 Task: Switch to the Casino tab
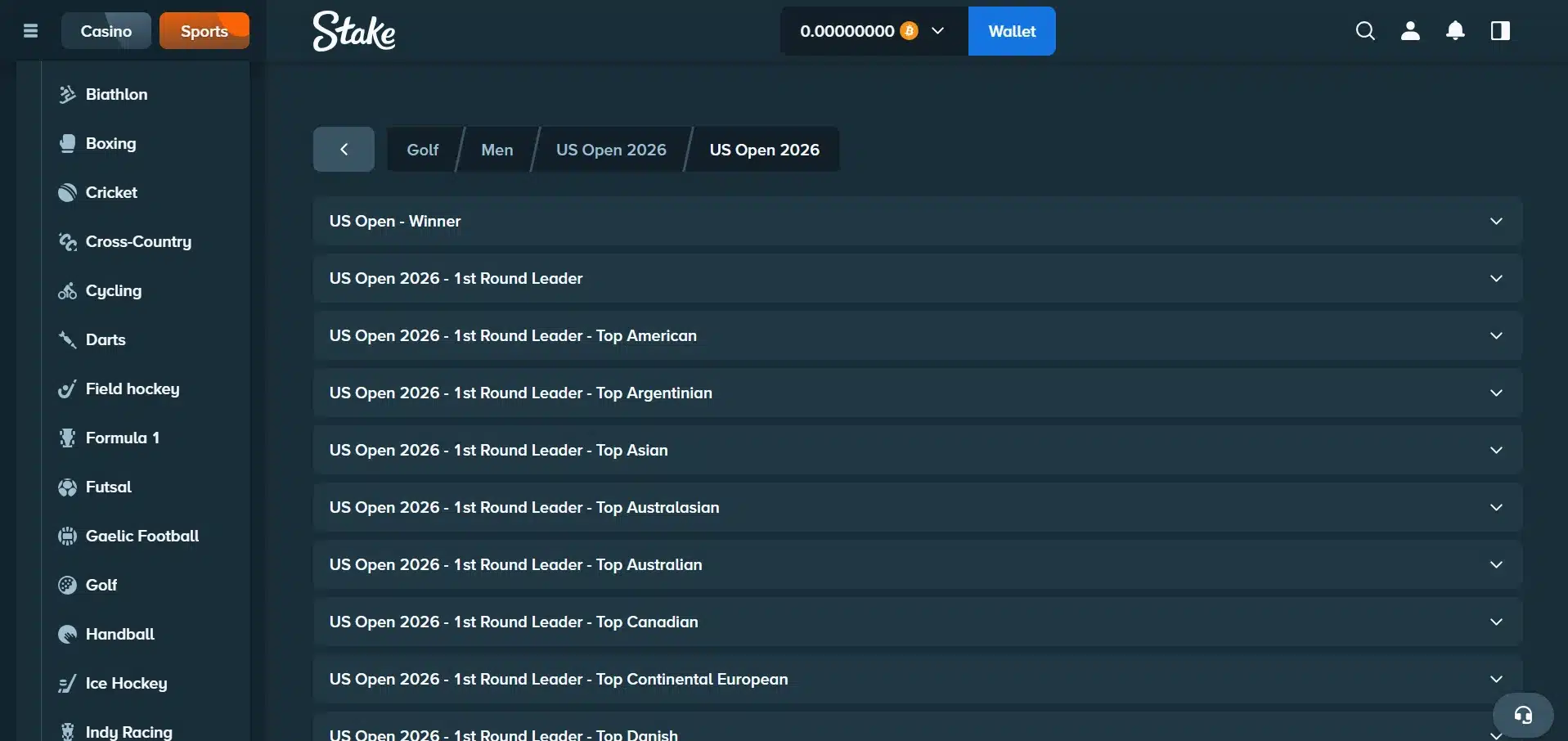coord(106,31)
